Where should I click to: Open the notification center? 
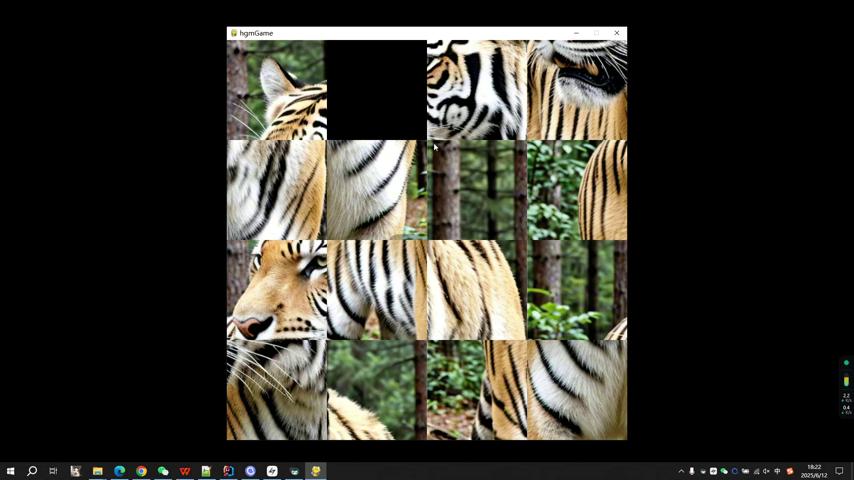coord(839,471)
